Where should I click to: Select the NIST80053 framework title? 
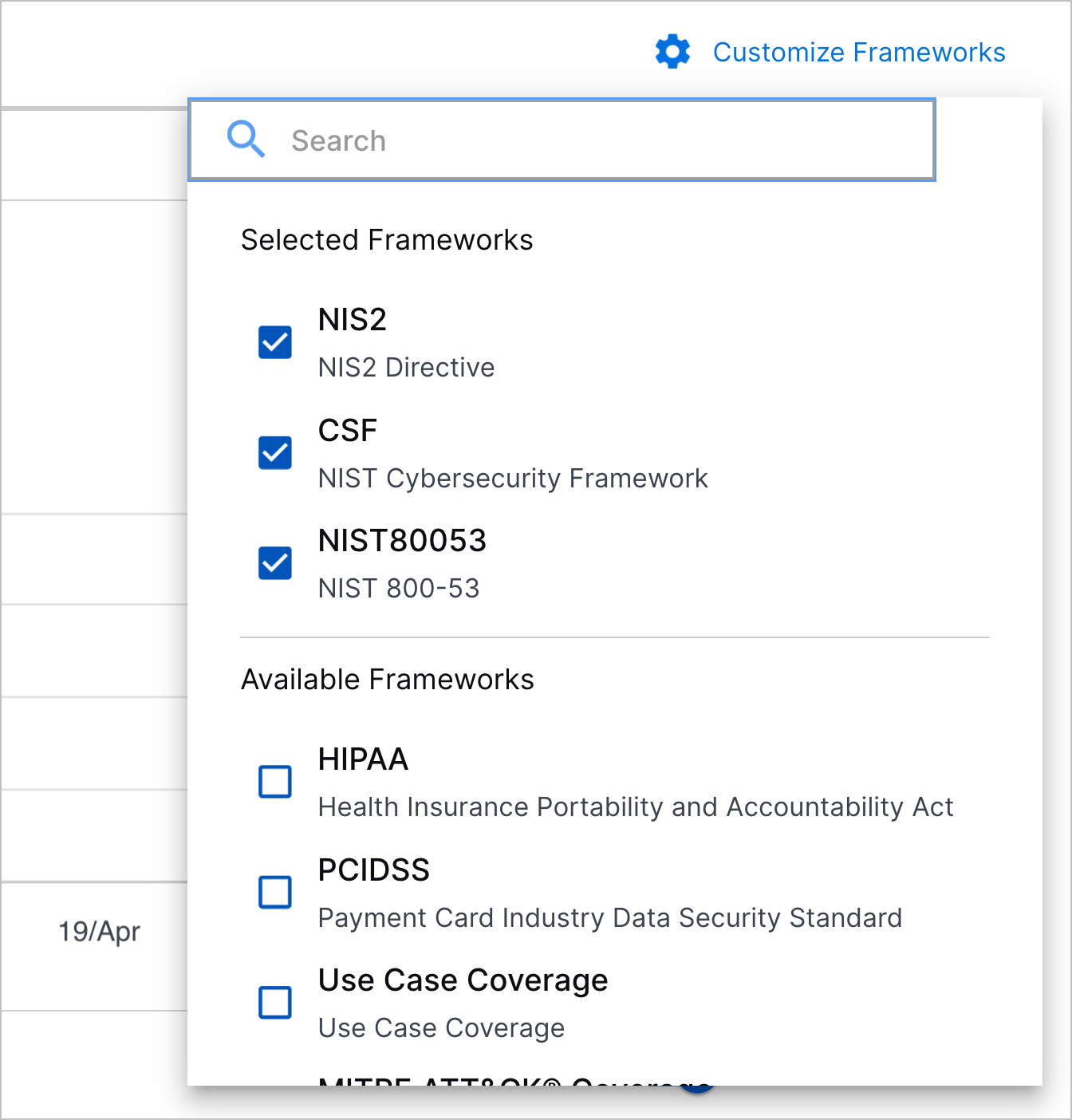point(402,541)
